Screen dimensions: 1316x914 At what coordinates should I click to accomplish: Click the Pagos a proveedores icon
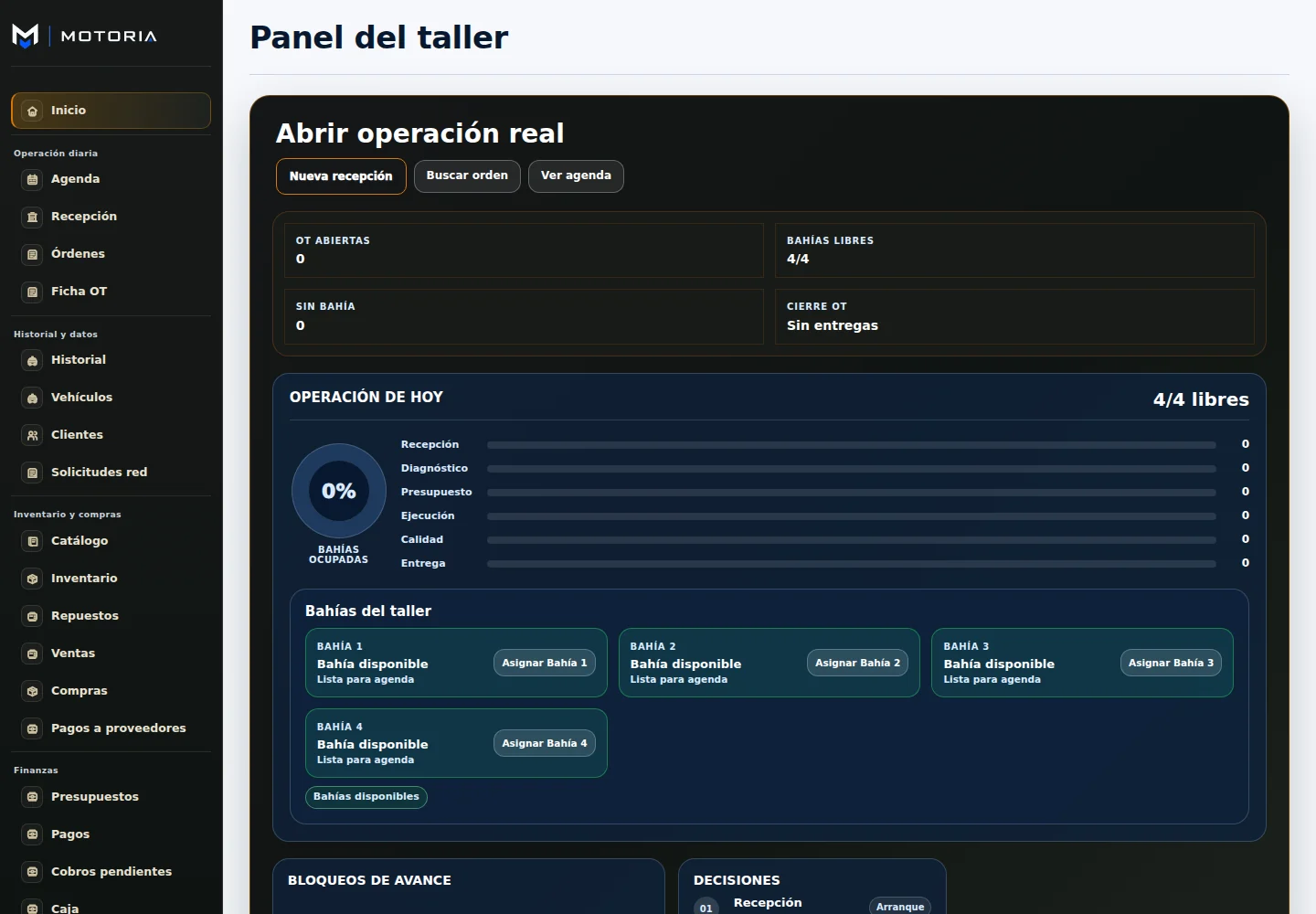coord(33,728)
